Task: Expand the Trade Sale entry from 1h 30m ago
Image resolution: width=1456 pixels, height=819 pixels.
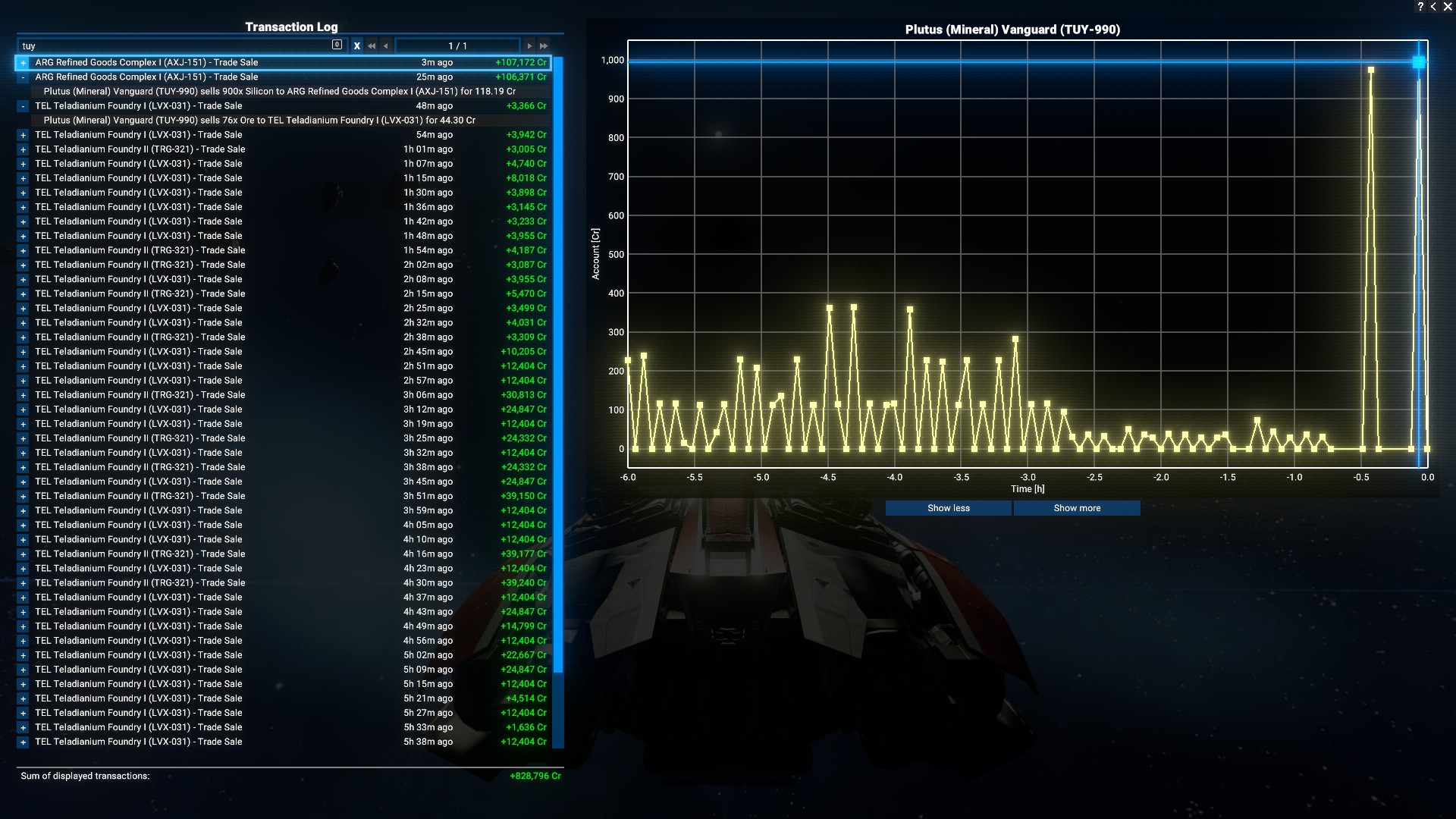Action: [23, 193]
